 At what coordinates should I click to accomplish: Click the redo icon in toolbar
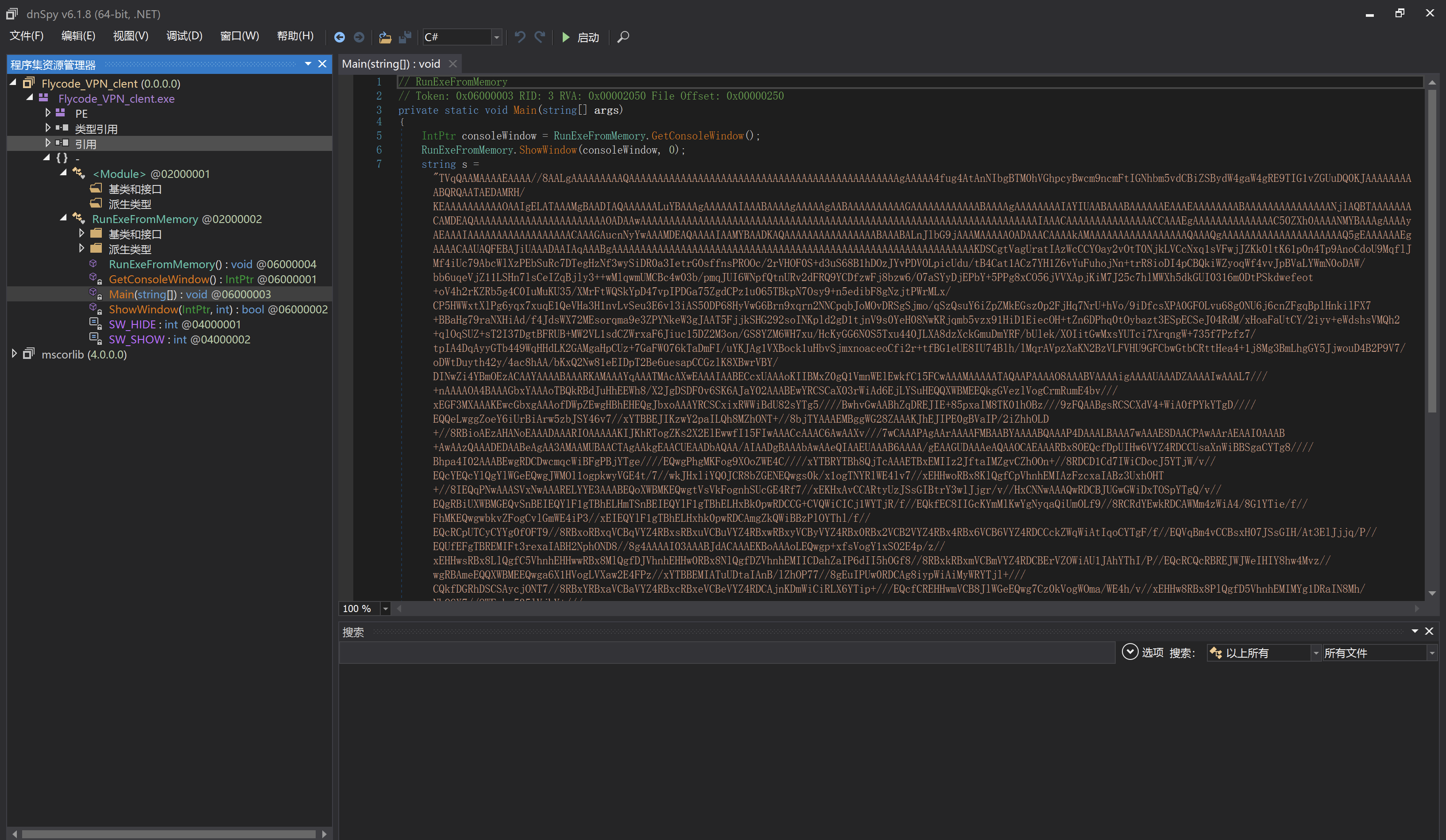pyautogui.click(x=540, y=37)
